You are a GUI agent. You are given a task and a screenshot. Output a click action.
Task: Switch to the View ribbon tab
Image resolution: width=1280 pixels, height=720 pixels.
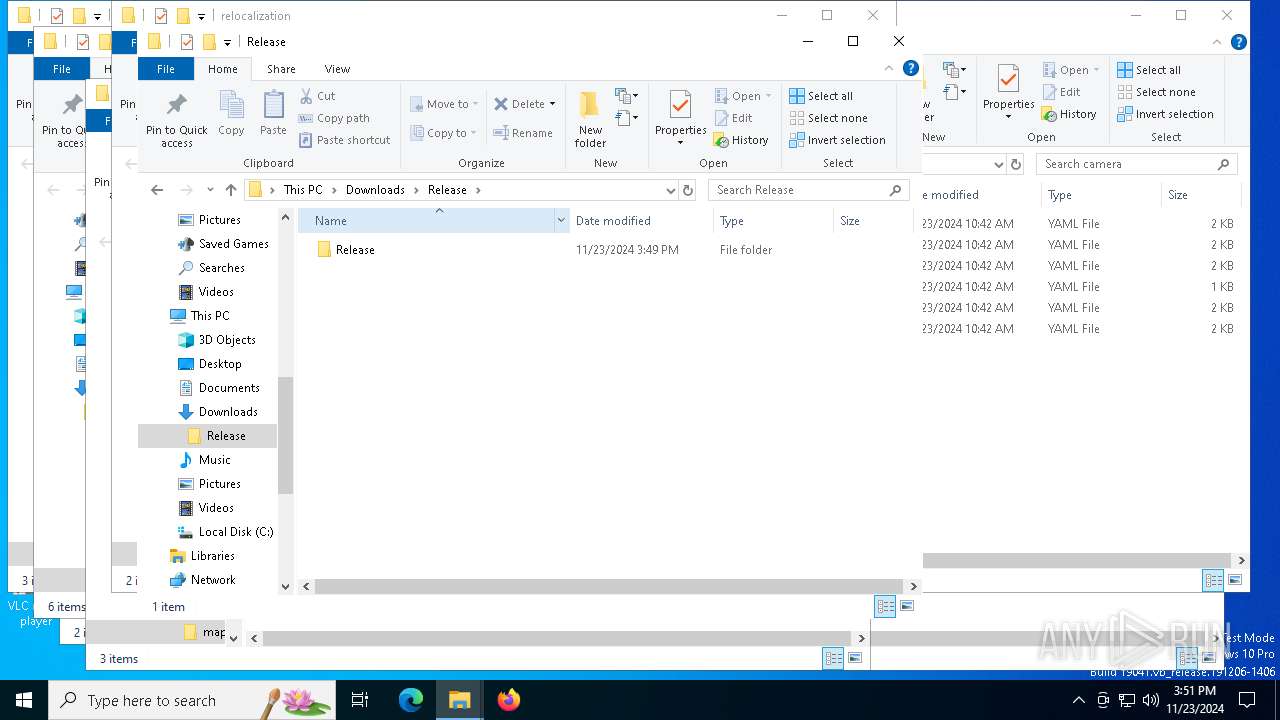[337, 69]
